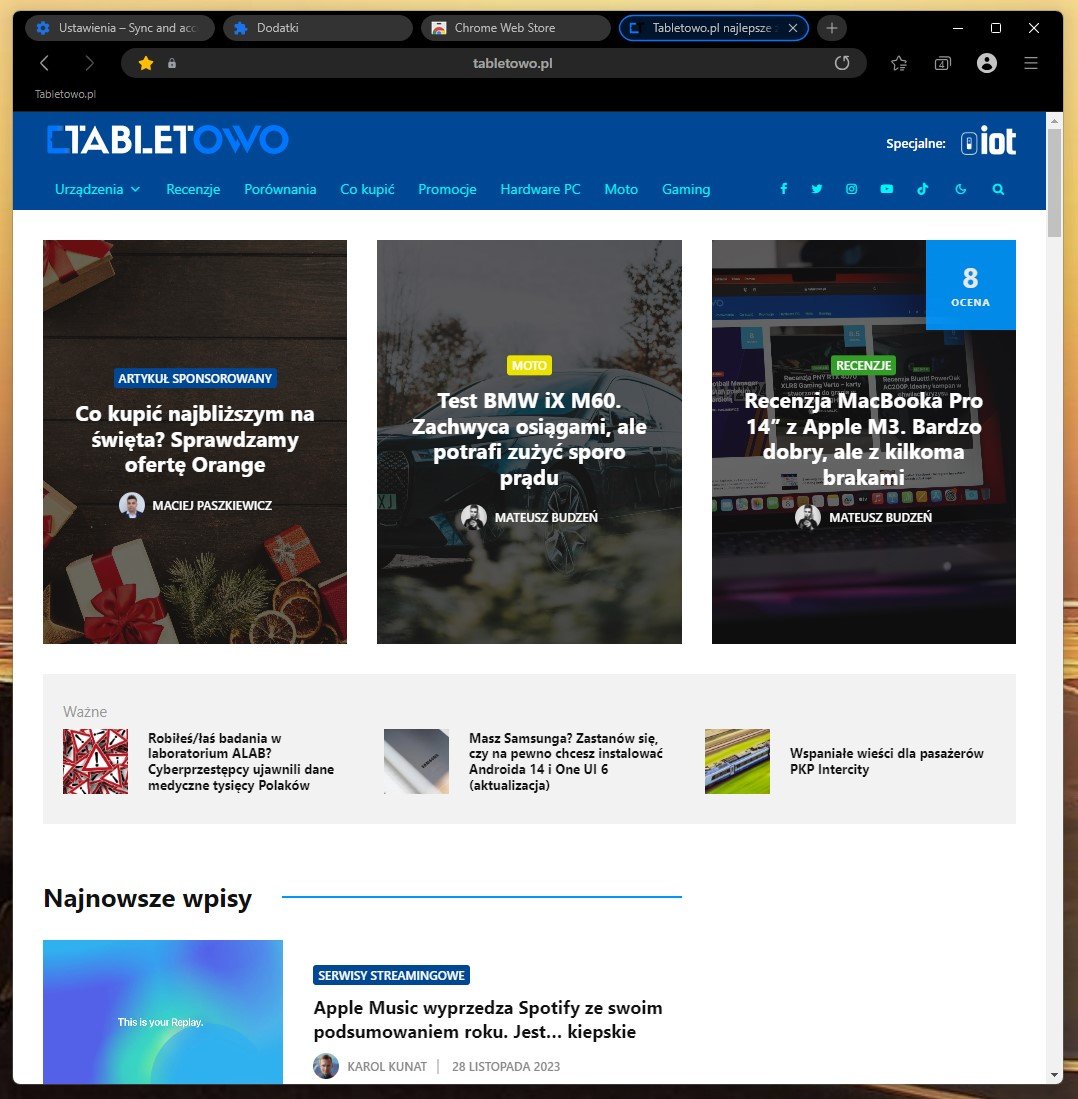
Task: Open the MacBook Pro 14 review headline
Action: [x=864, y=439]
